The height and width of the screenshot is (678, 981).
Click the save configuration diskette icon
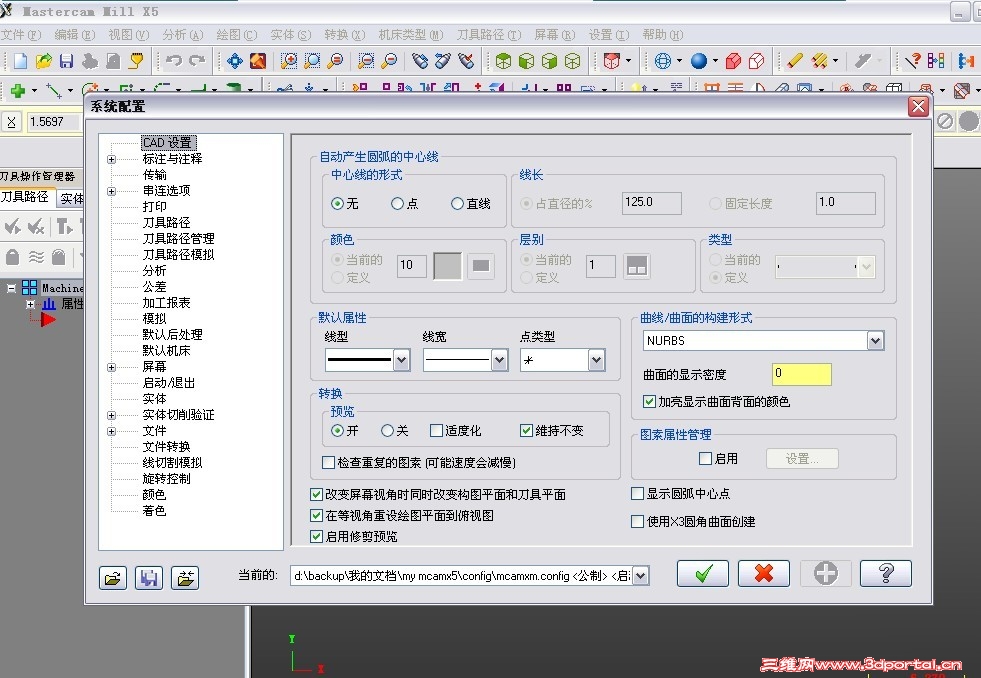149,578
